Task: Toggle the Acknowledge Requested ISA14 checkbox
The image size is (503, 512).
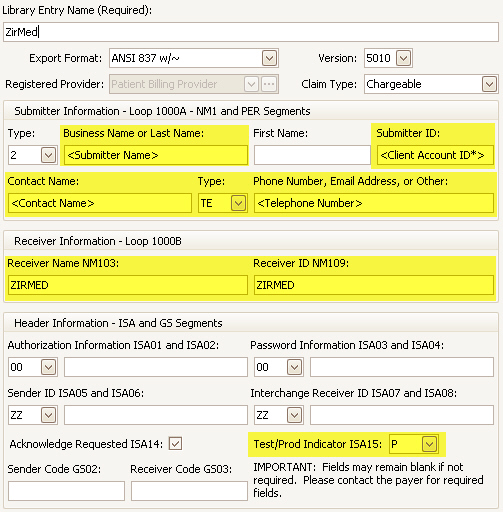Action: (x=175, y=444)
